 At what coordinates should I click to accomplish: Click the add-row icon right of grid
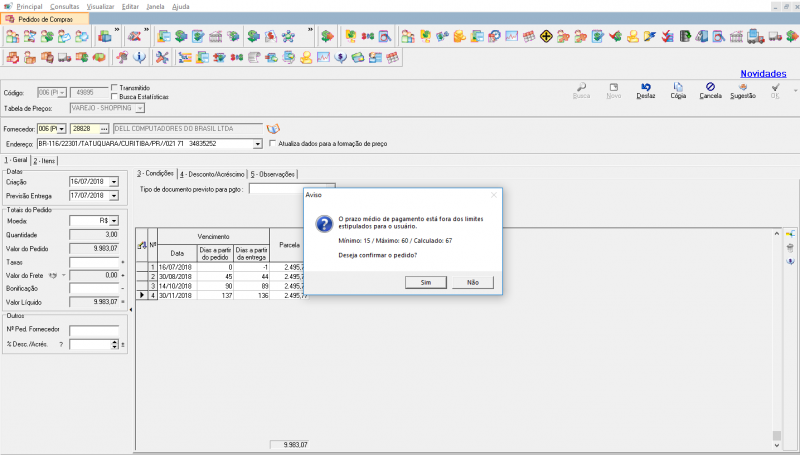[x=790, y=234]
